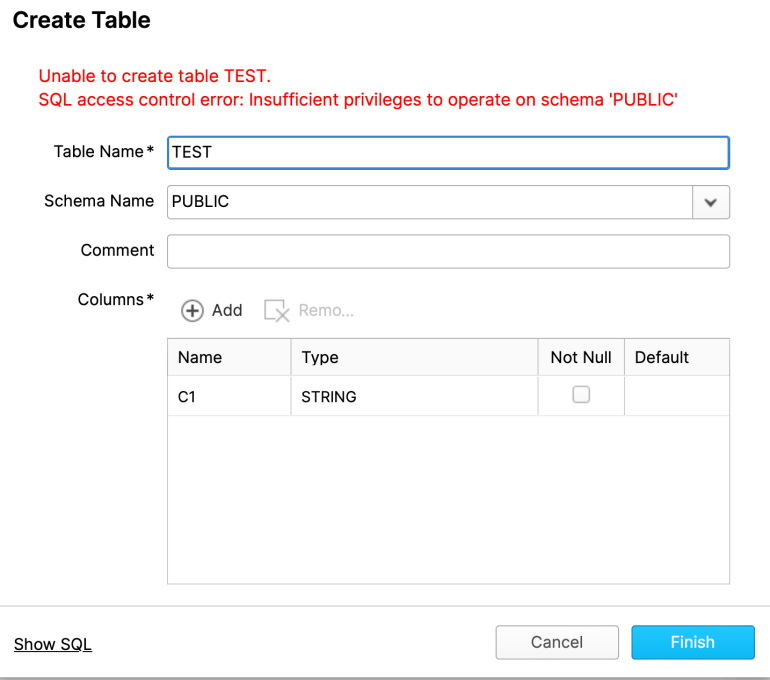770x680 pixels.
Task: Click the Add column plus icon
Action: coord(192,311)
